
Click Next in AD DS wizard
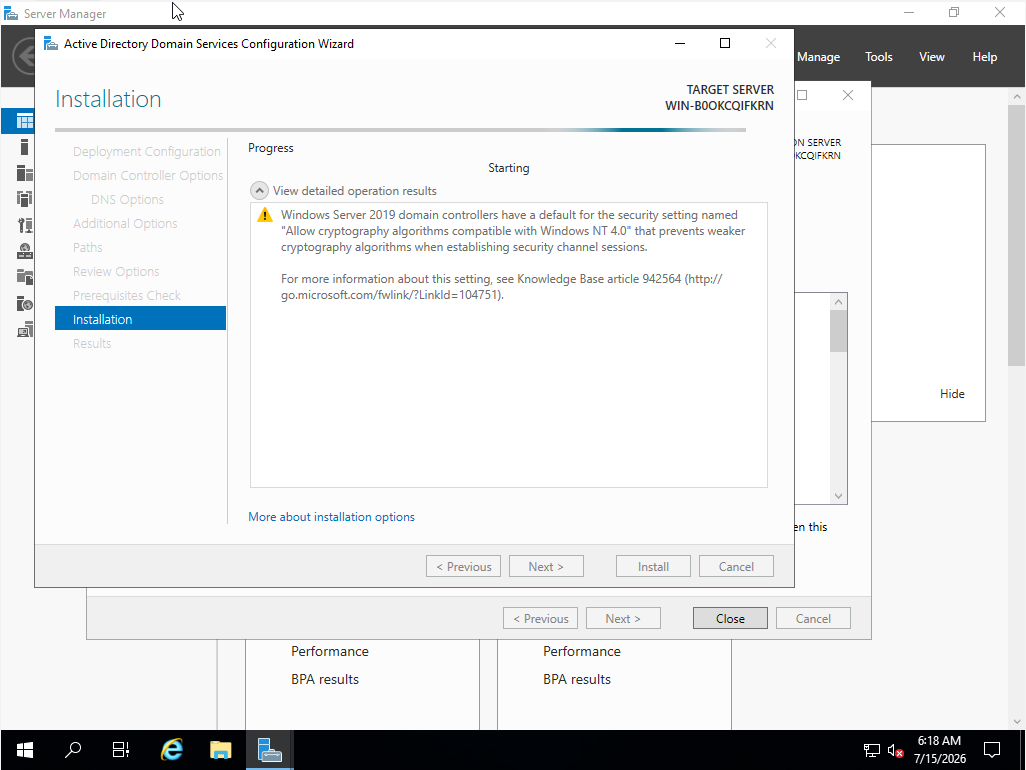[x=546, y=567]
